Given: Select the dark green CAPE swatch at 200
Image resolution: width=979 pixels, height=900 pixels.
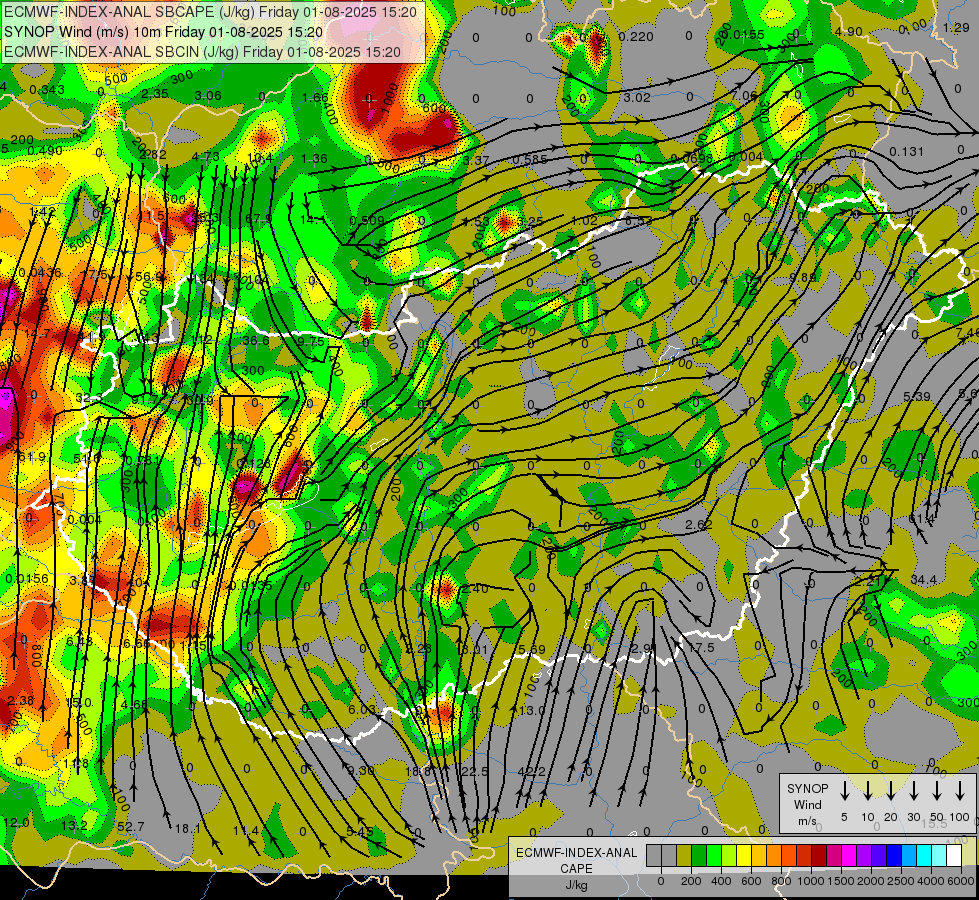Looking at the screenshot, I should pos(699,855).
